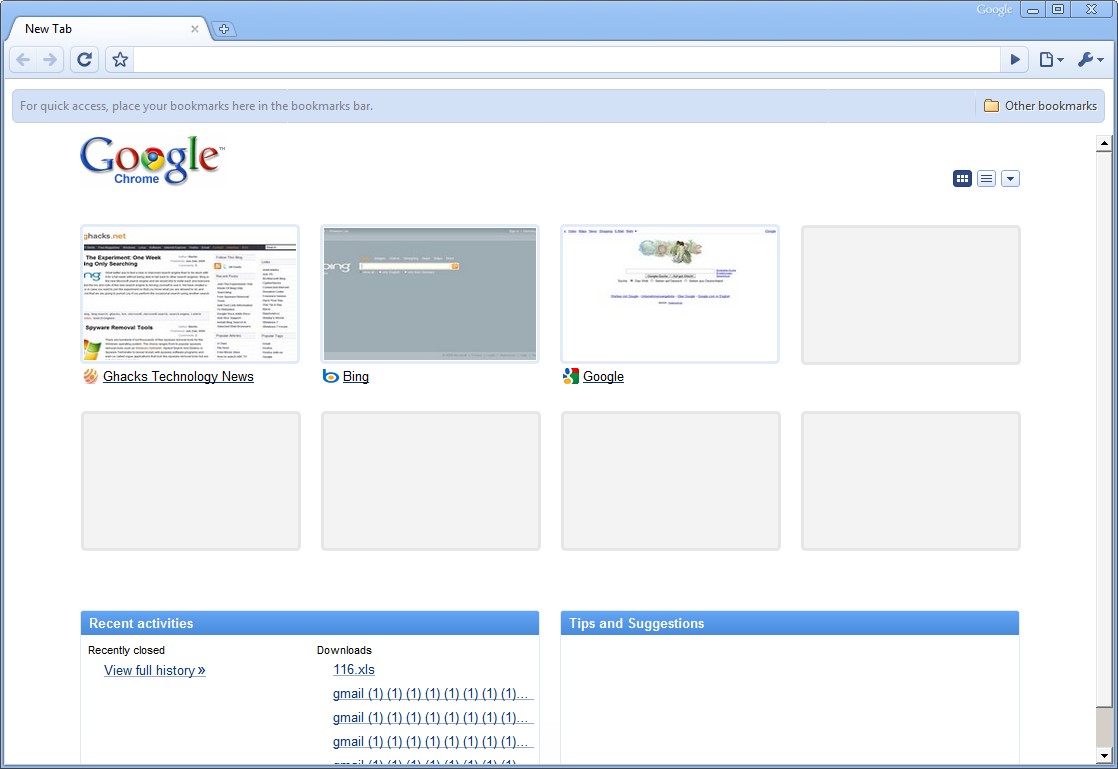Click into the address bar

567,60
